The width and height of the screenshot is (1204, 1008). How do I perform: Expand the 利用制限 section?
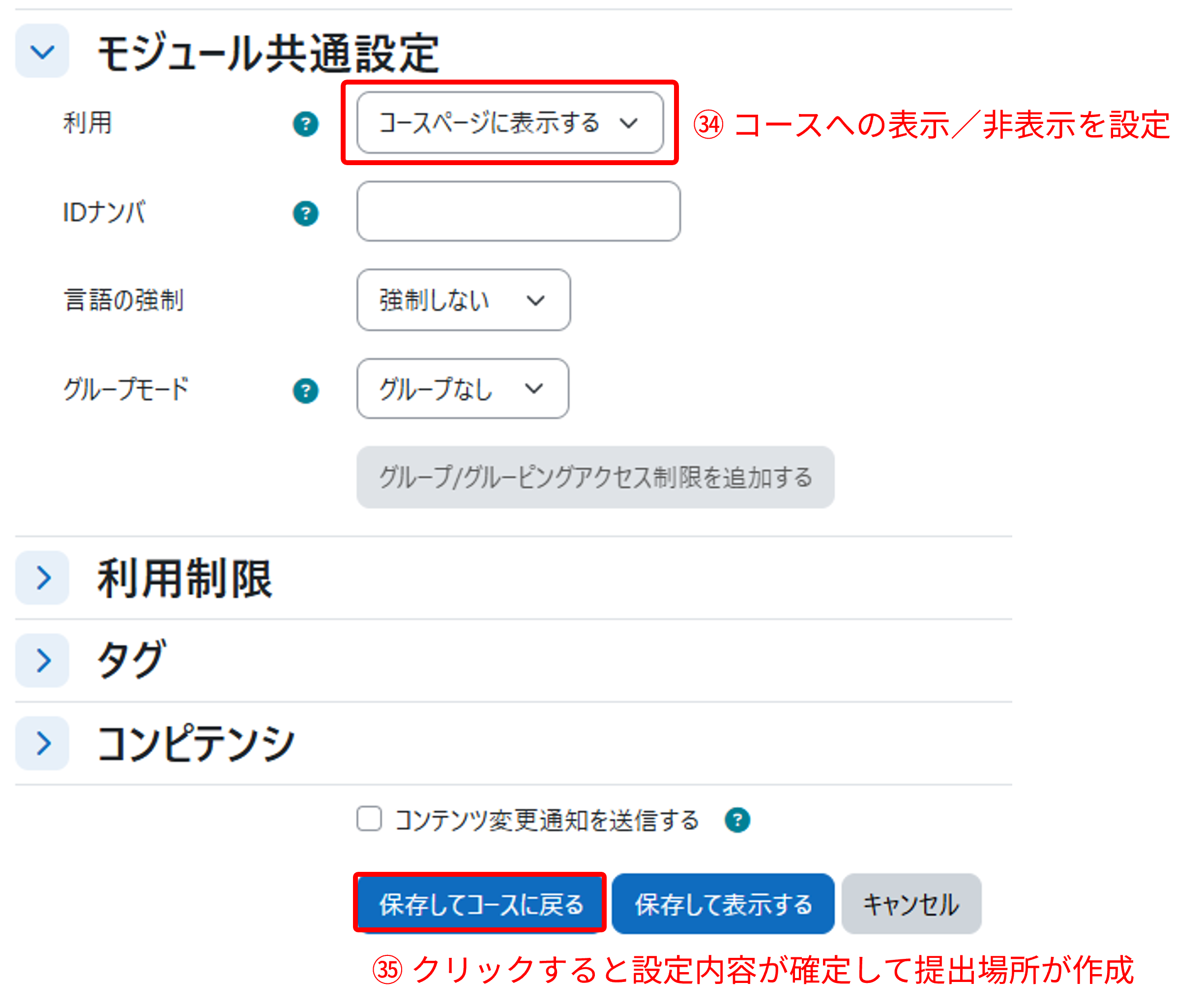click(42, 577)
